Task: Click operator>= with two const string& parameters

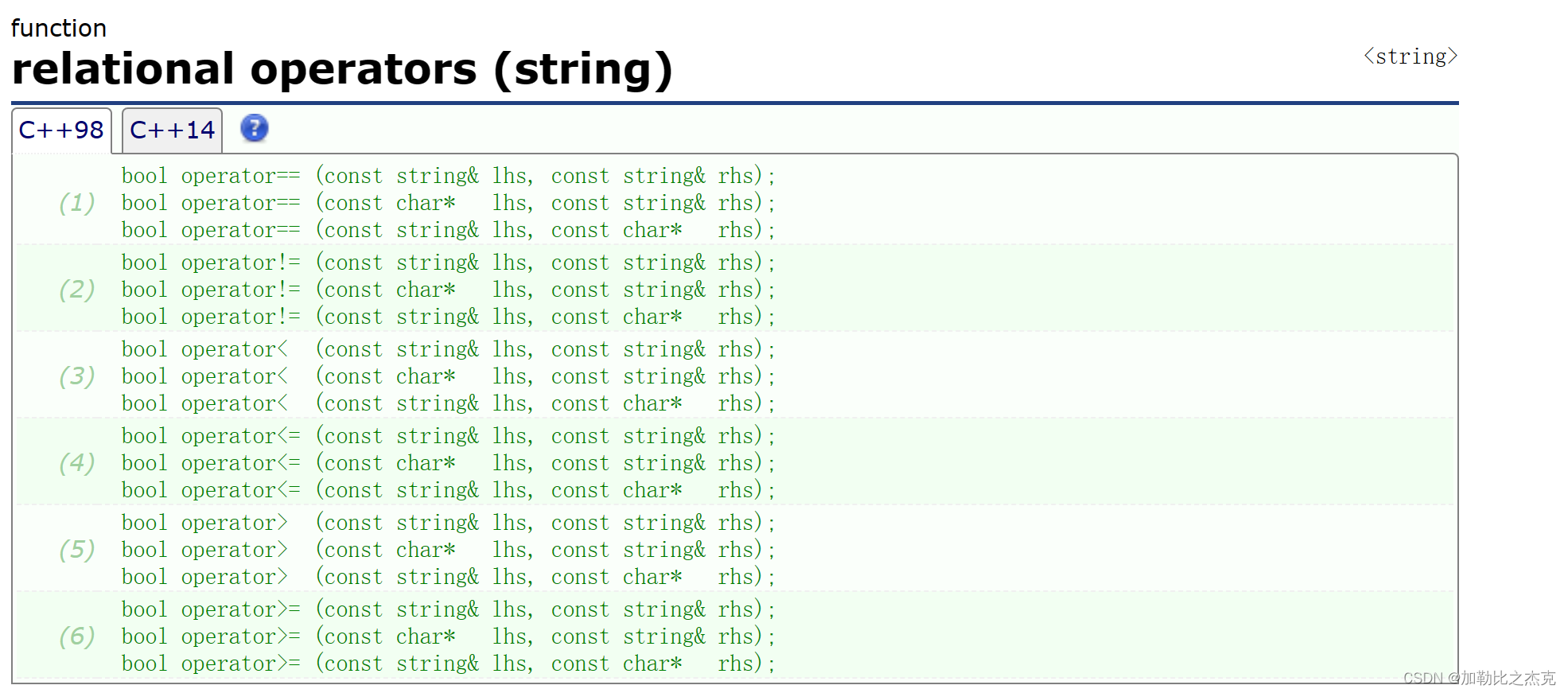Action: point(449,609)
